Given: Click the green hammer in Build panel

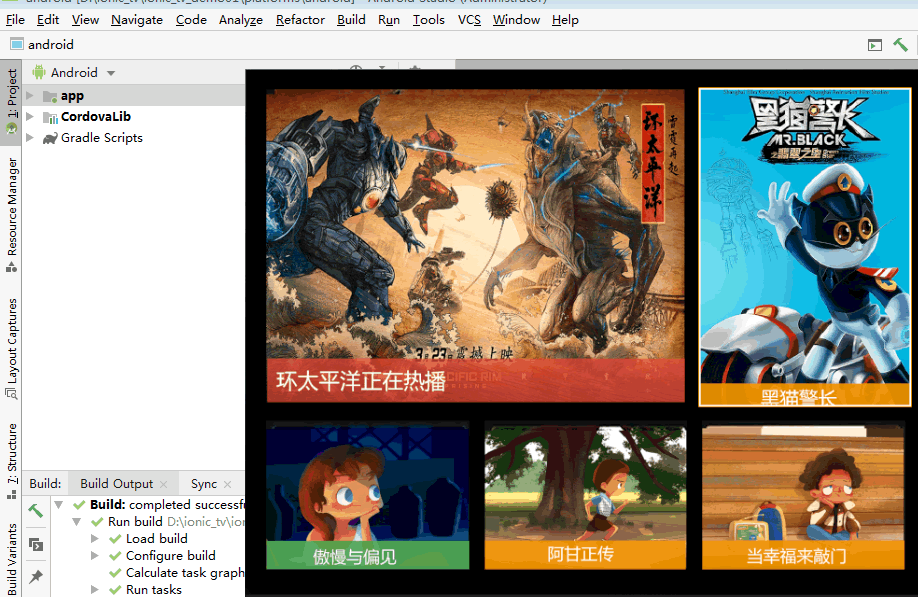Looking at the screenshot, I should pos(36,511).
